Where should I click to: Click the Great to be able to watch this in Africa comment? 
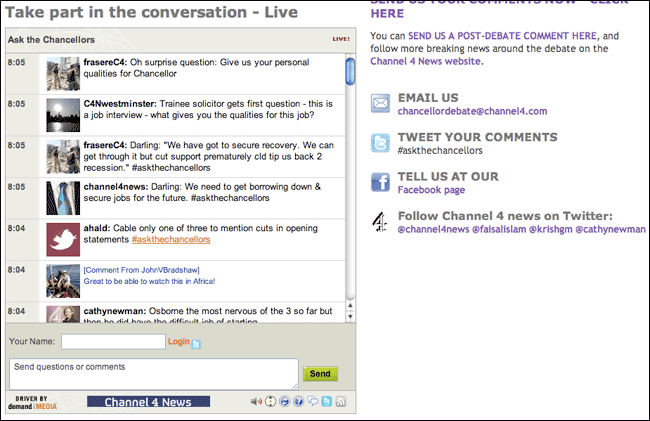(149, 281)
